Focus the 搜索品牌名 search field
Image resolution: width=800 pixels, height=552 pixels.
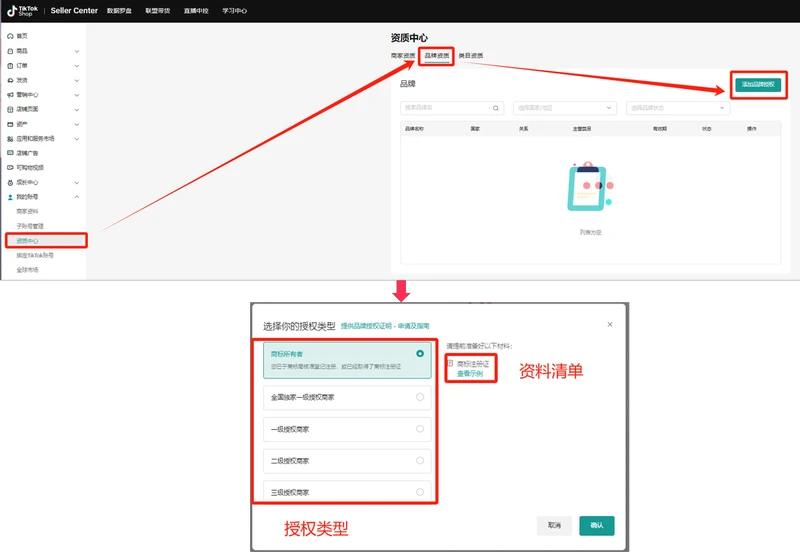(445, 107)
